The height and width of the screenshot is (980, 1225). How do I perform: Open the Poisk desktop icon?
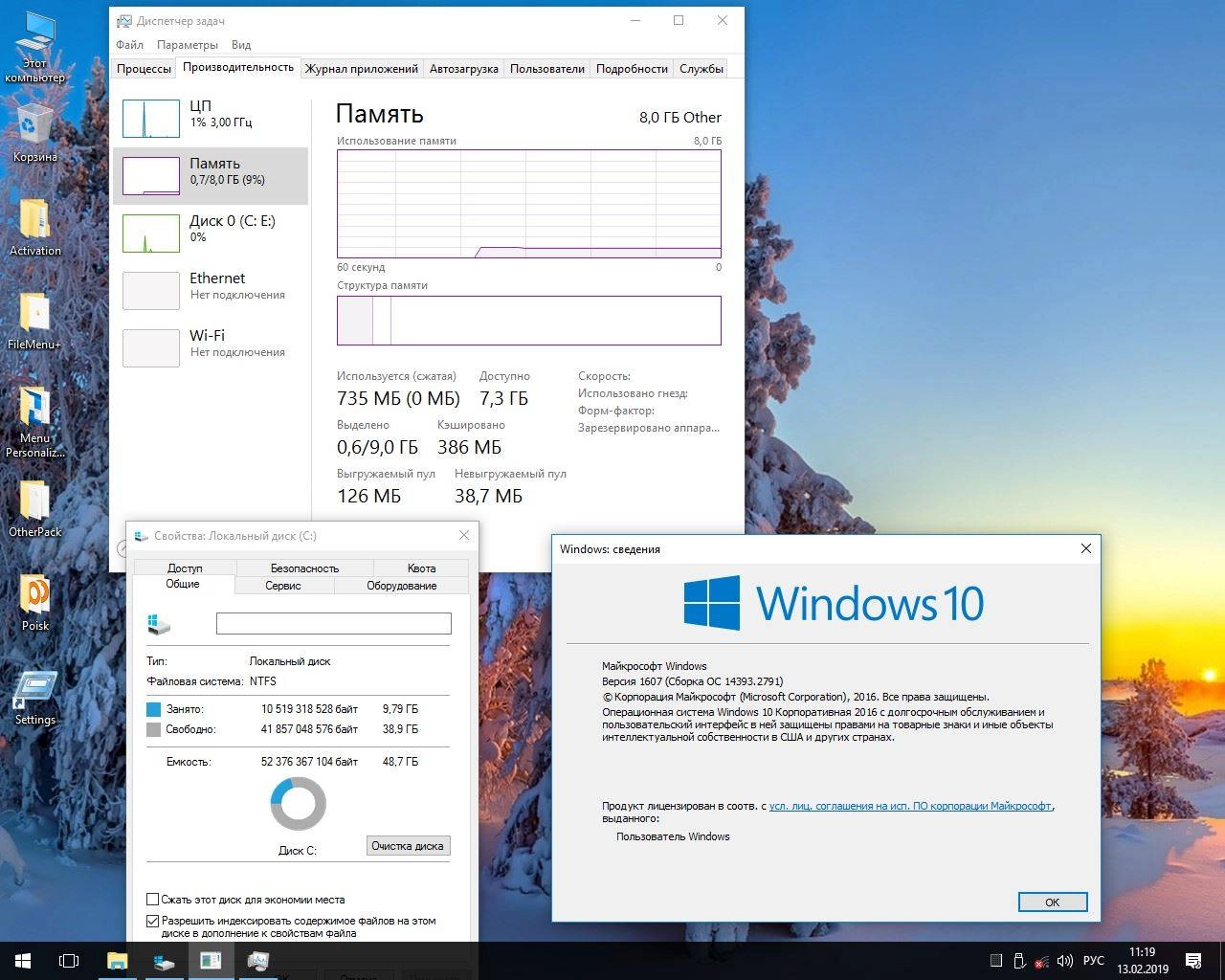pos(34,603)
